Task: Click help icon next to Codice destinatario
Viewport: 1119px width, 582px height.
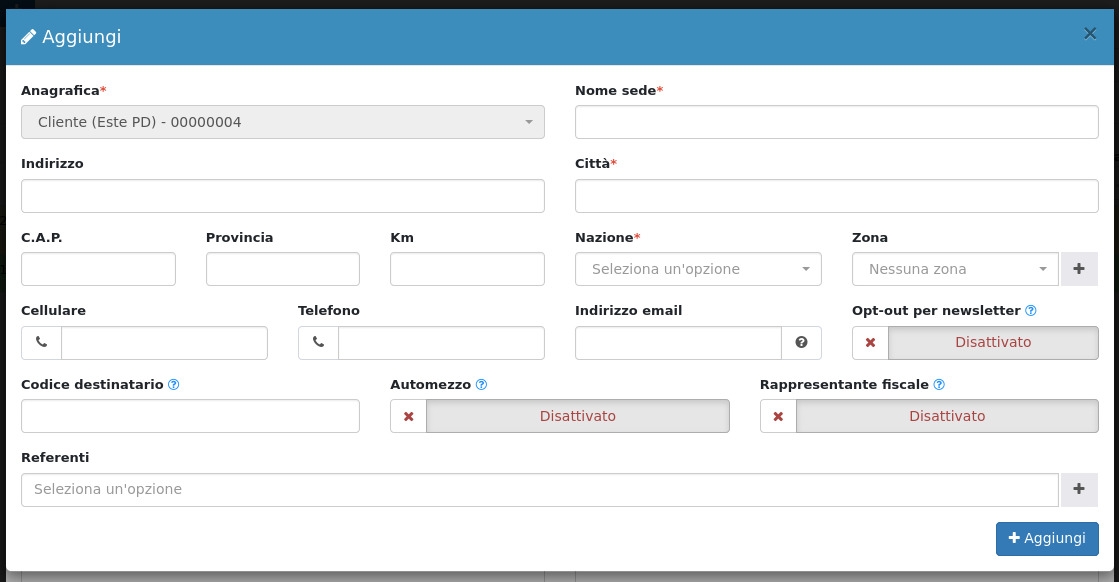Action: click(174, 384)
